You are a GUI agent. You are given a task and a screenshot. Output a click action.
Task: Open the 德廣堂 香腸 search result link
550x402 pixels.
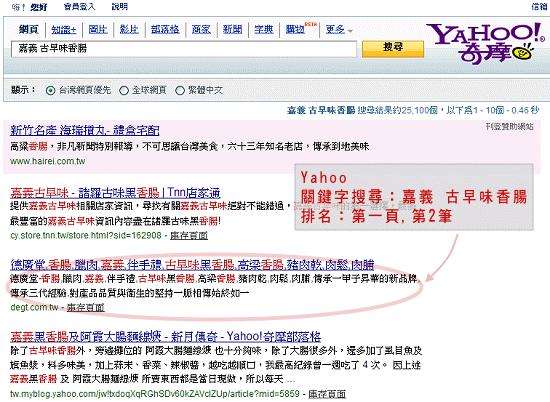click(192, 264)
